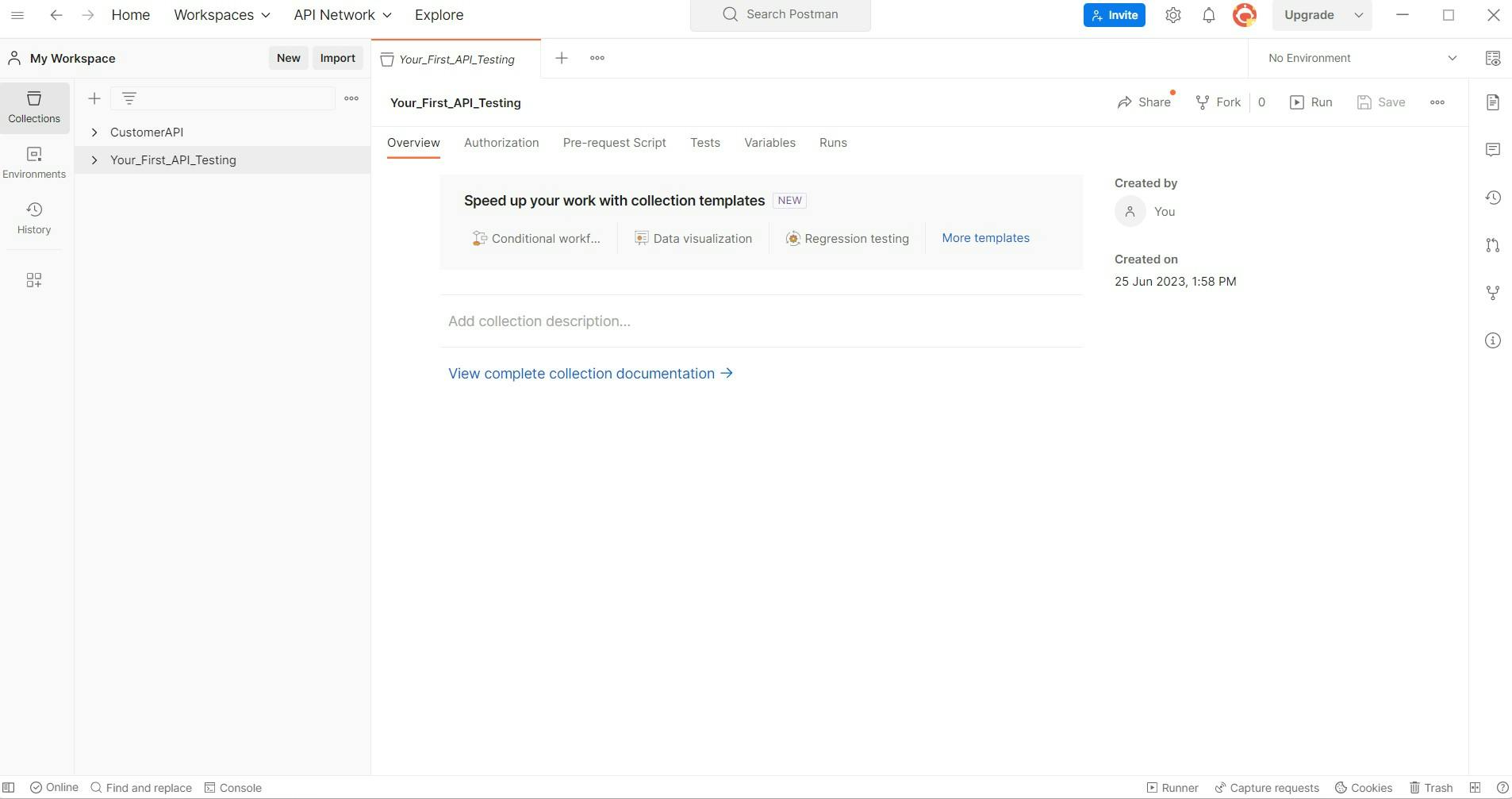Click the Search Postman field
This screenshot has height=799, width=1512.
pos(781,15)
